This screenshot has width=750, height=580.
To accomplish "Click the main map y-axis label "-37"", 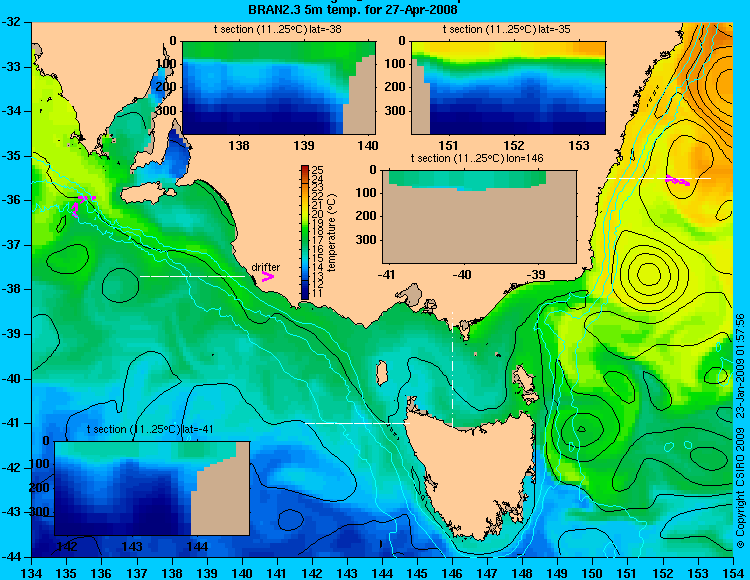I will (11, 245).
